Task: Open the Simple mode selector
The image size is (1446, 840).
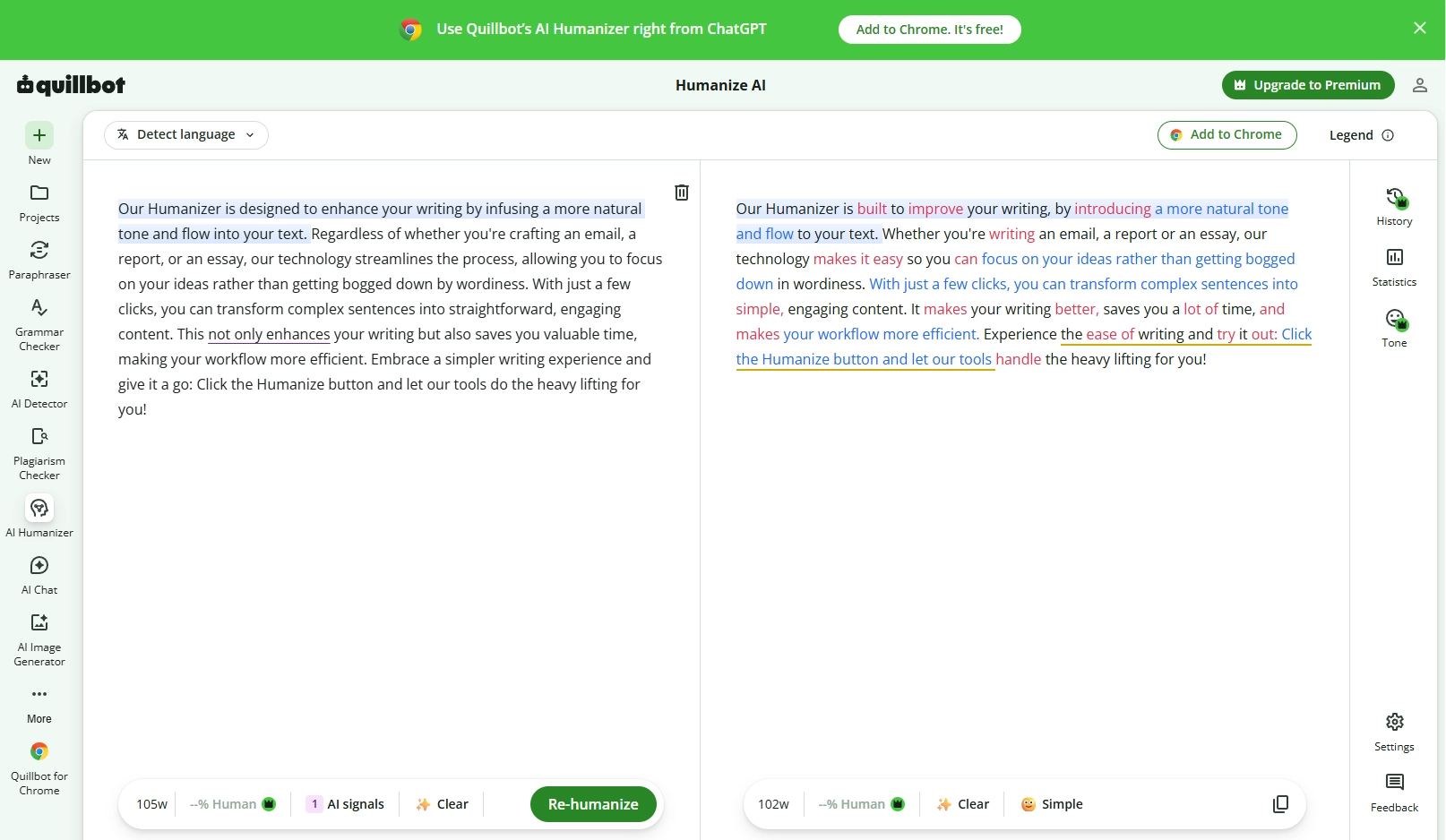Action: 1052,804
